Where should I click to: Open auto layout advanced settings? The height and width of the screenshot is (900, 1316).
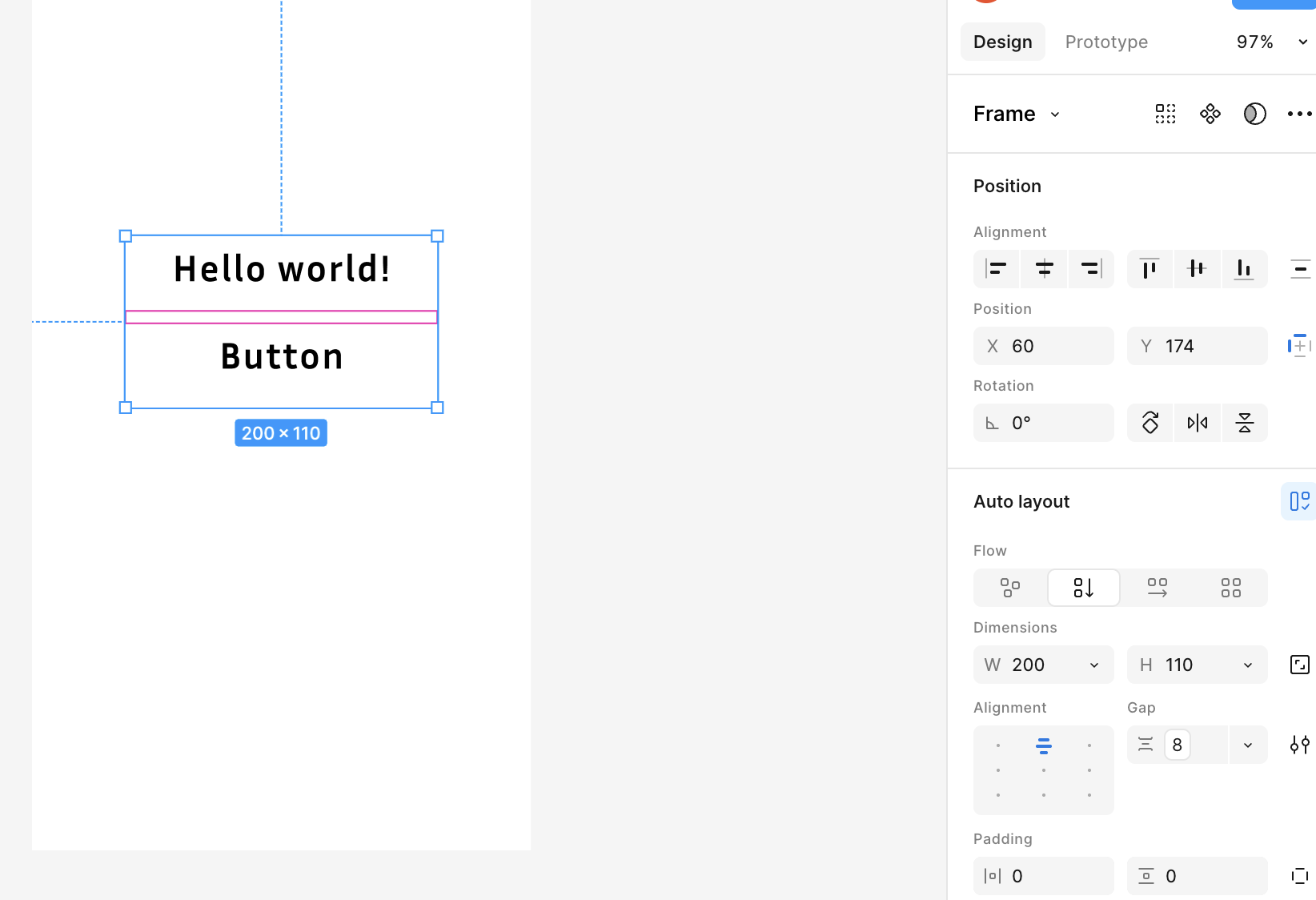[x=1299, y=745]
